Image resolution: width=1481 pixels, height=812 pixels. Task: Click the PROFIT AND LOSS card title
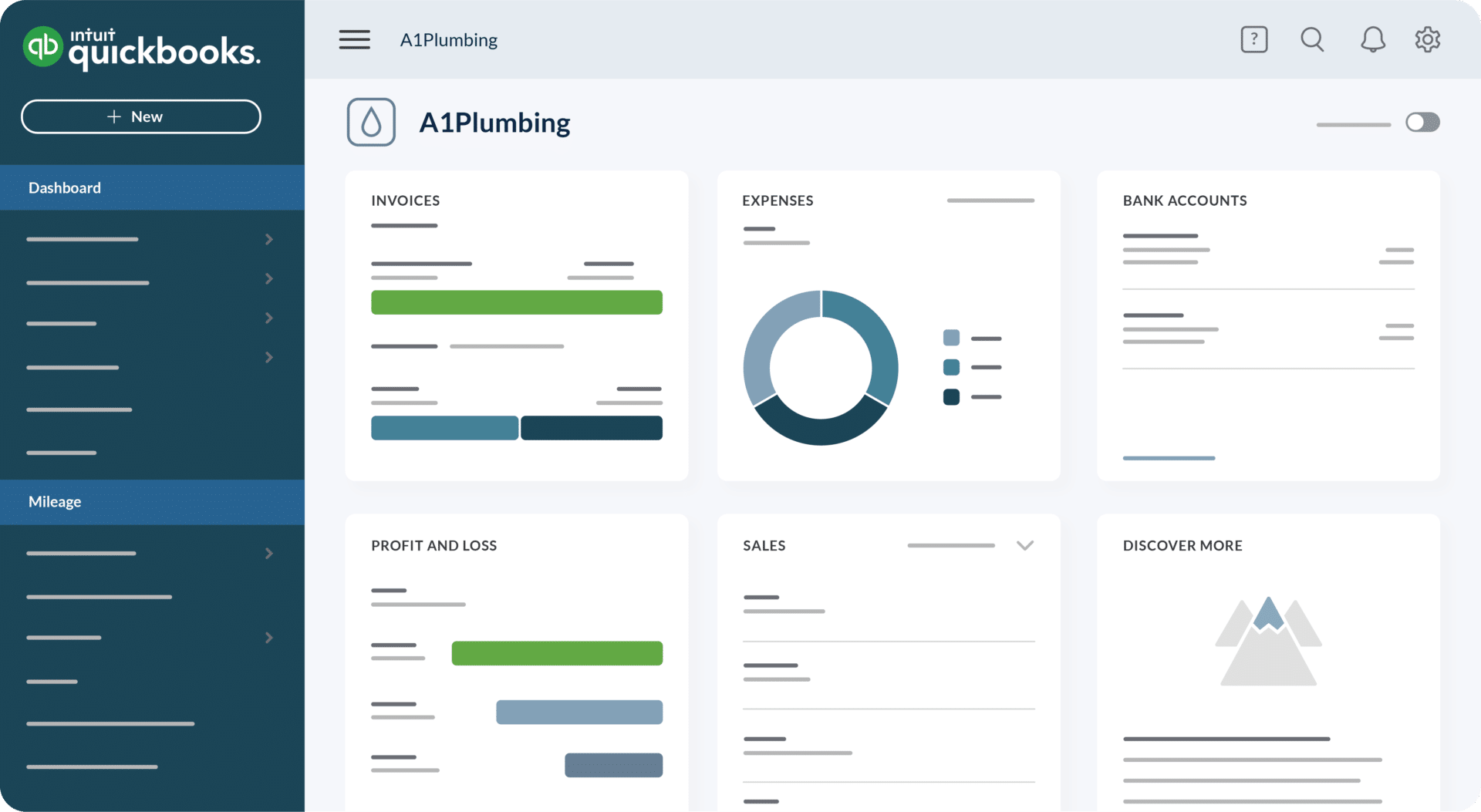pyautogui.click(x=434, y=545)
